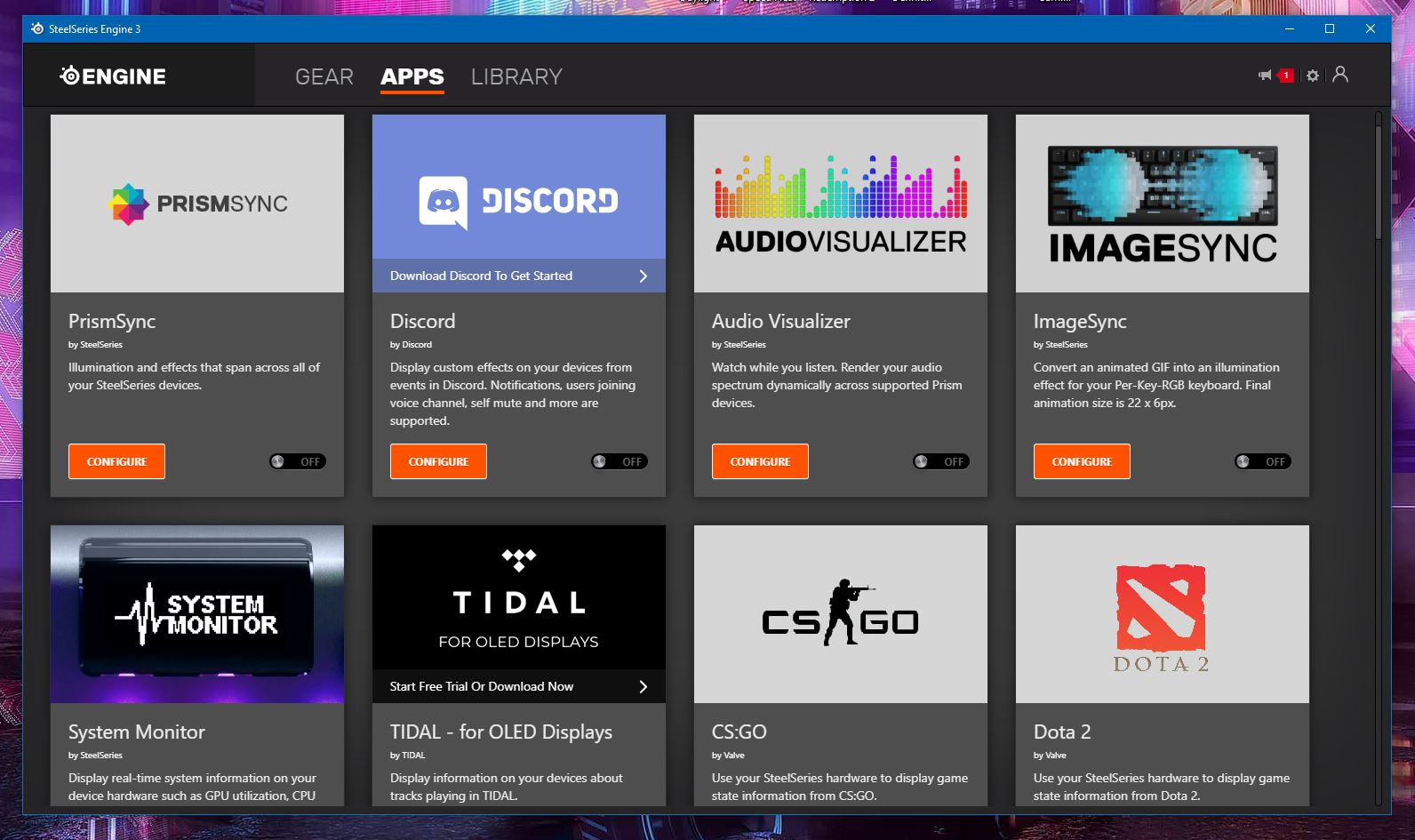The image size is (1415, 840).
Task: Open settings via the gear icon
Action: pyautogui.click(x=1313, y=76)
